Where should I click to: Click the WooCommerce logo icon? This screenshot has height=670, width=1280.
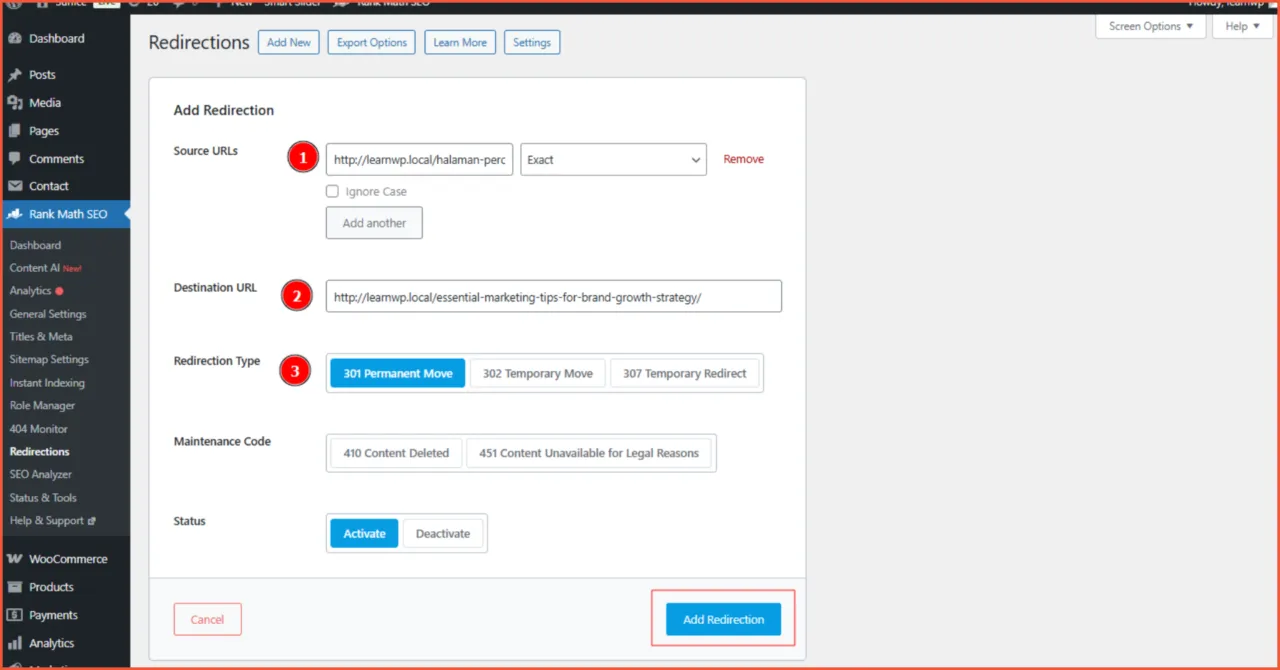15,559
